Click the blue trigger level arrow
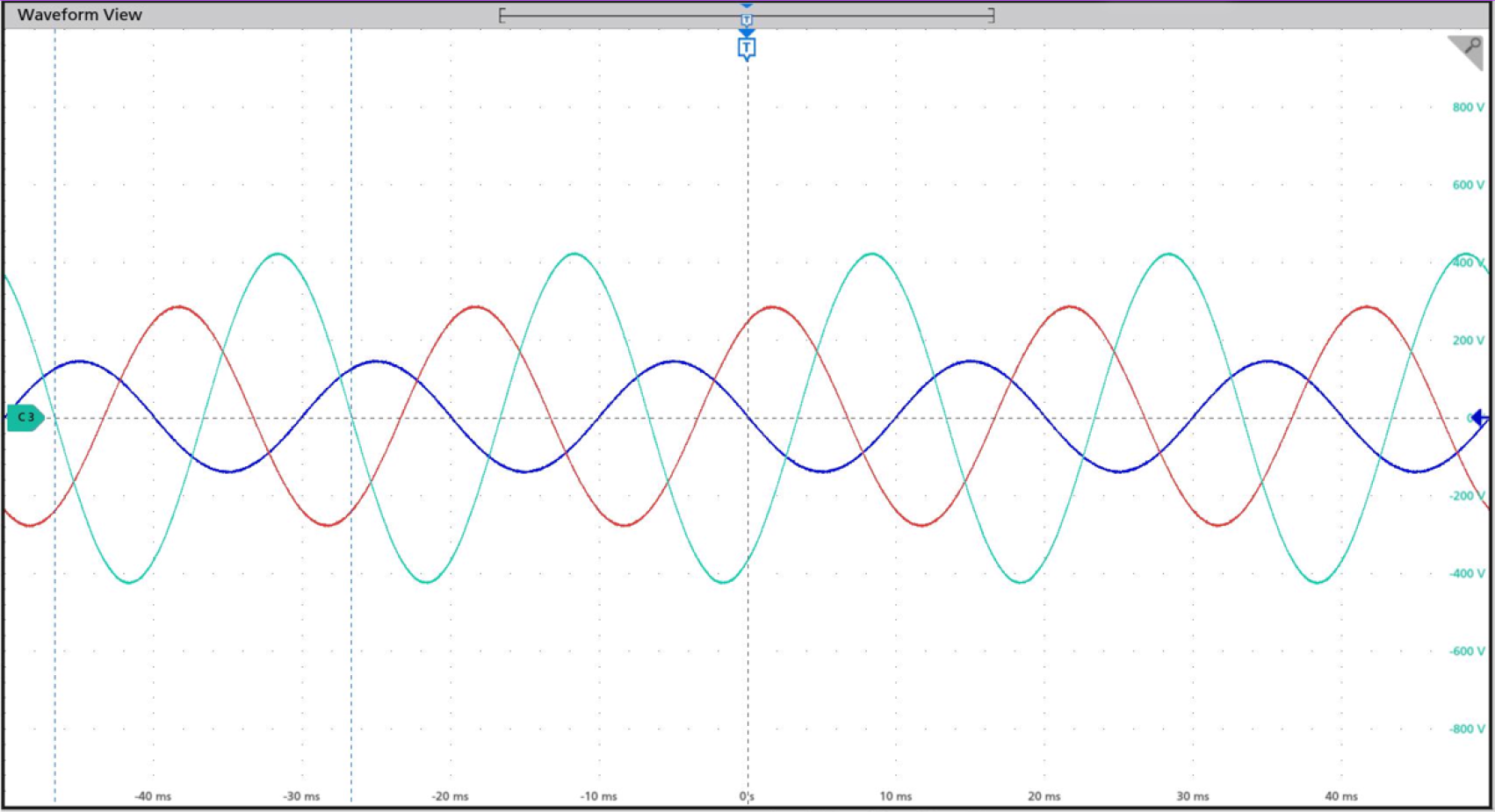This screenshot has height=812, width=1495. click(x=1480, y=418)
